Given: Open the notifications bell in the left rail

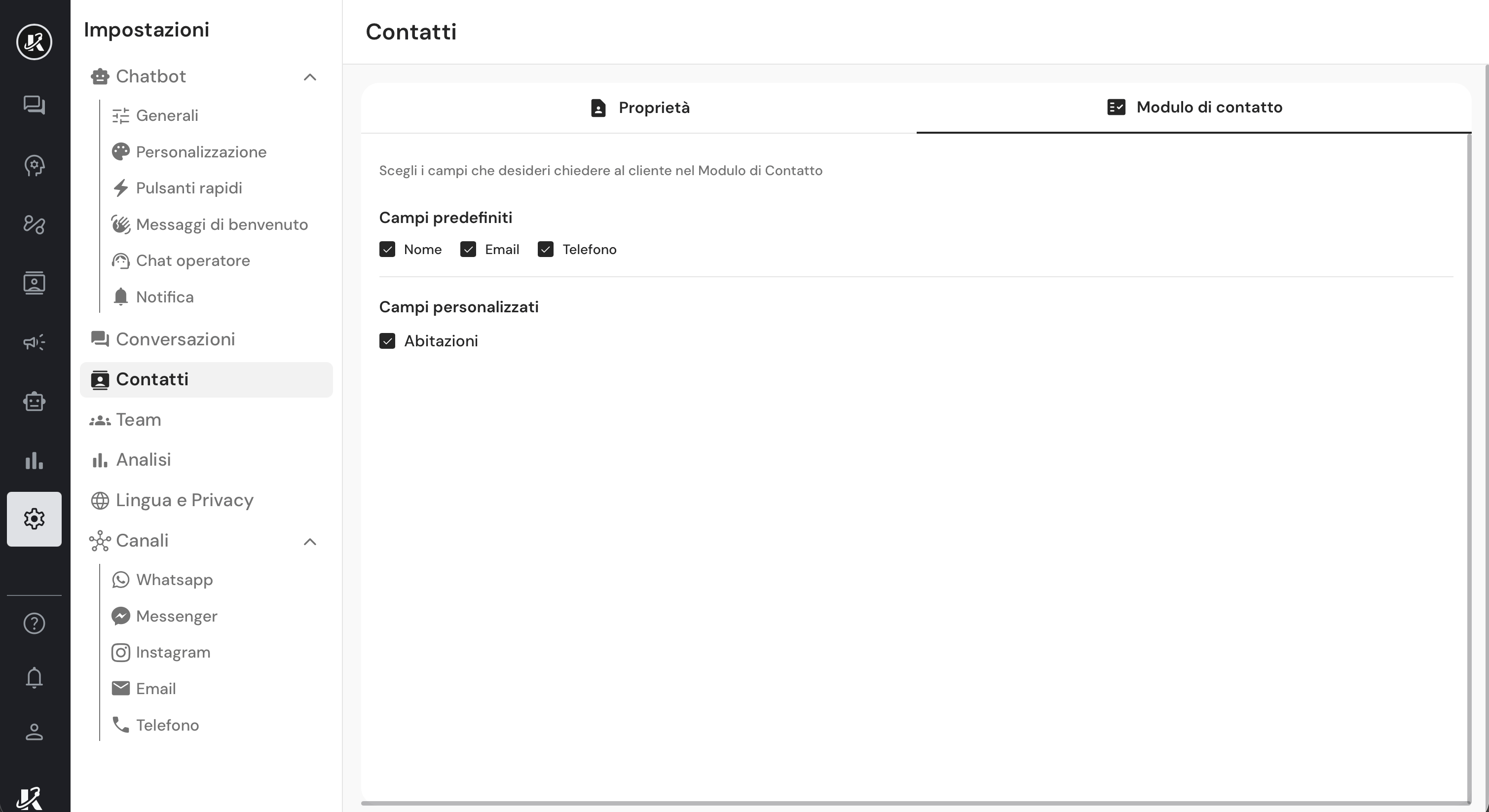Looking at the screenshot, I should pyautogui.click(x=34, y=677).
